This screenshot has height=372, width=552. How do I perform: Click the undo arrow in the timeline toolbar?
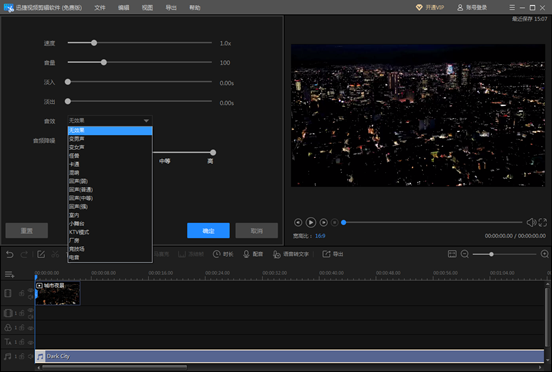tap(10, 254)
